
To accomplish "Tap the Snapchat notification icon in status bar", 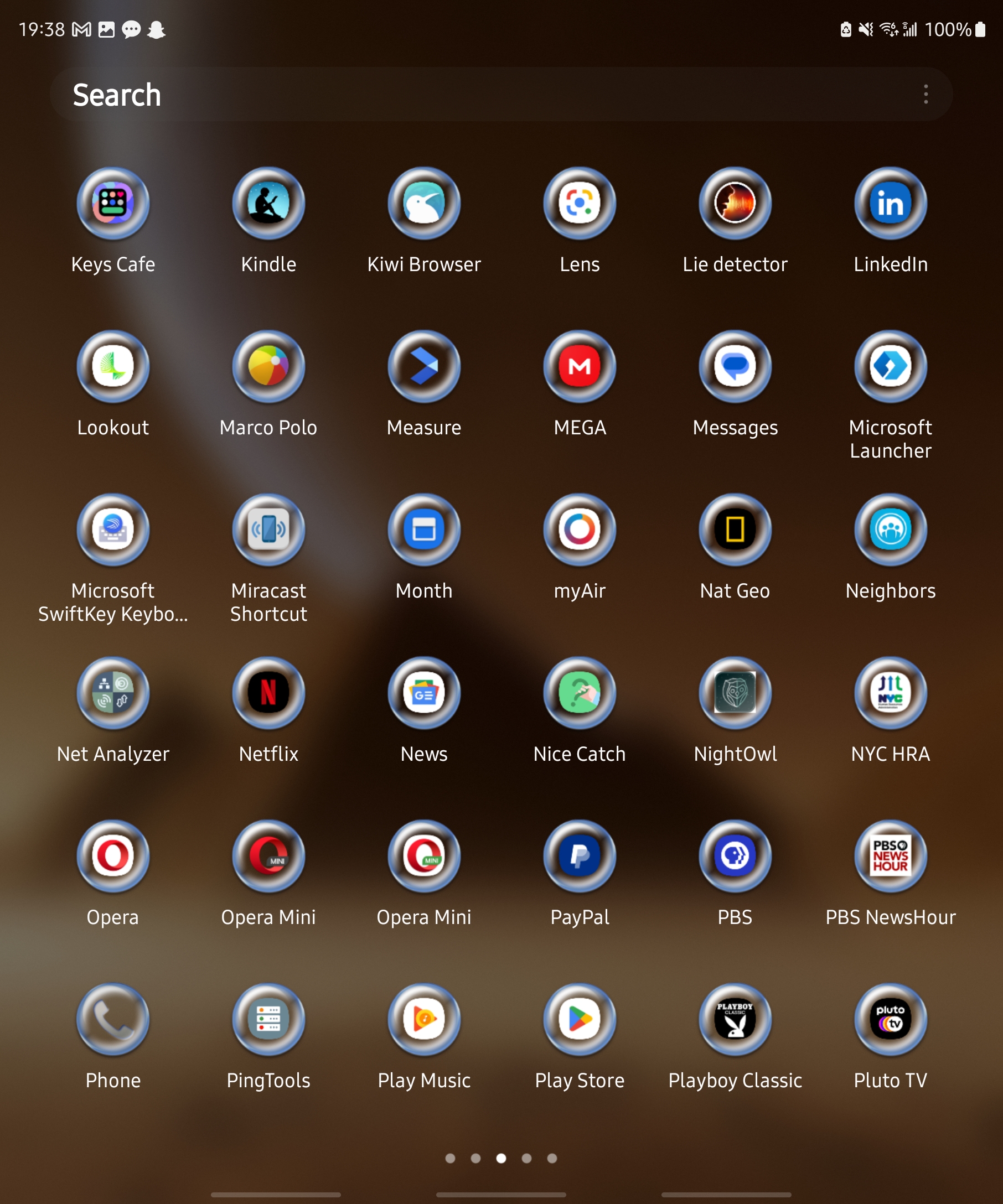I will coord(156,29).
